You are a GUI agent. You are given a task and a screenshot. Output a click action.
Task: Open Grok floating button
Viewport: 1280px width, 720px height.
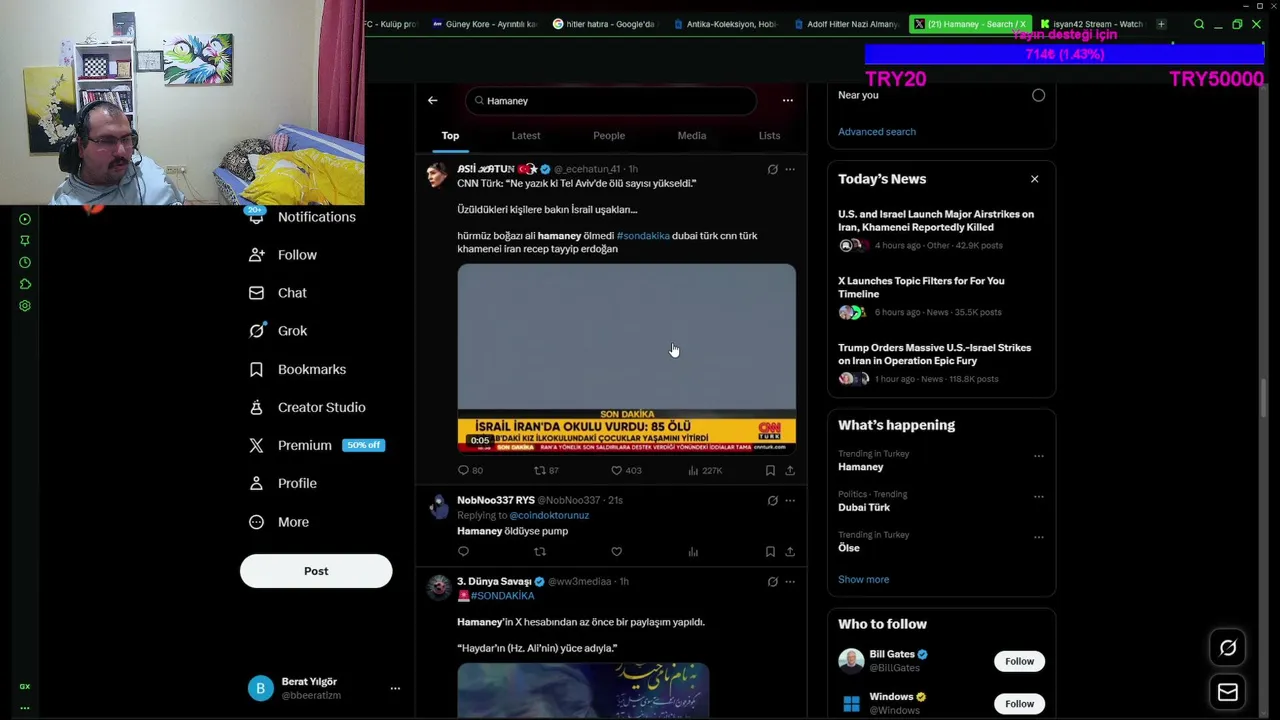click(1228, 648)
